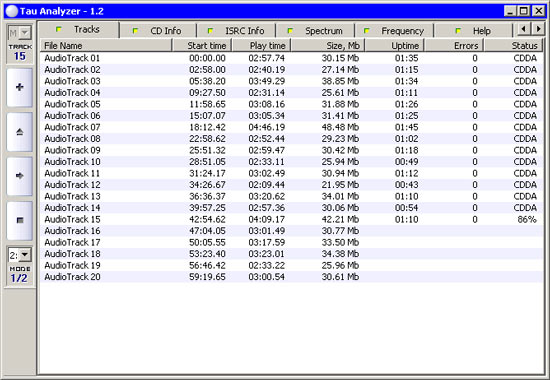Open the Frequency tab
The height and width of the screenshot is (380, 550).
click(x=394, y=31)
